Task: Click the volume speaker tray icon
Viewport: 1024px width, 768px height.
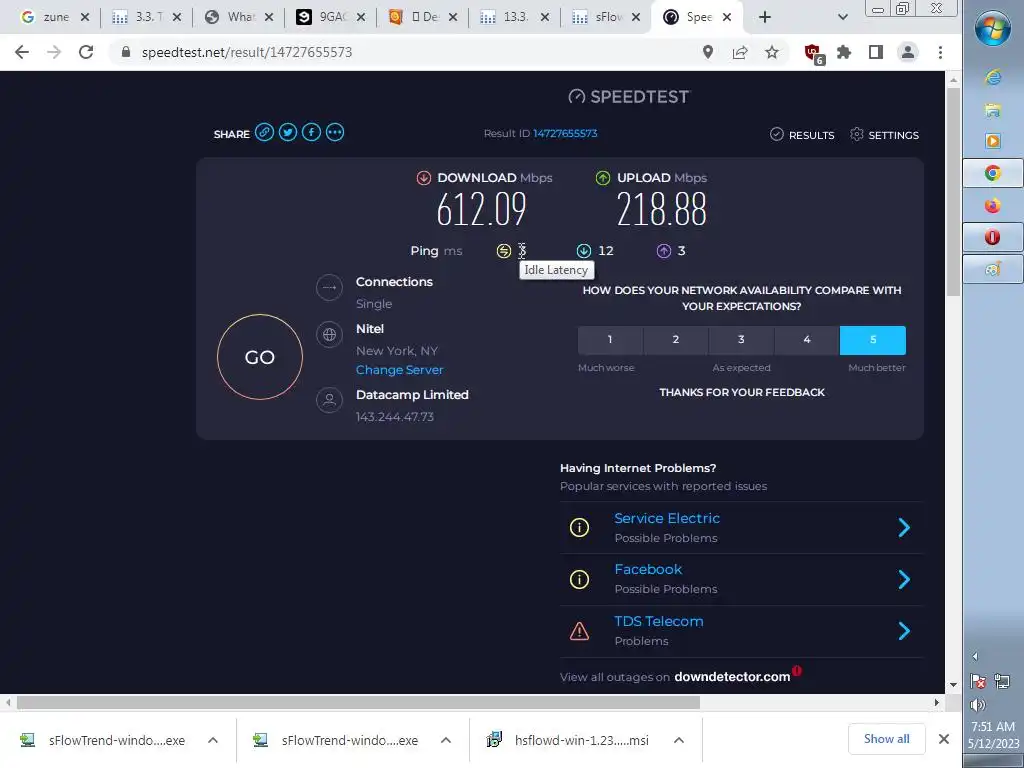Action: tap(978, 705)
